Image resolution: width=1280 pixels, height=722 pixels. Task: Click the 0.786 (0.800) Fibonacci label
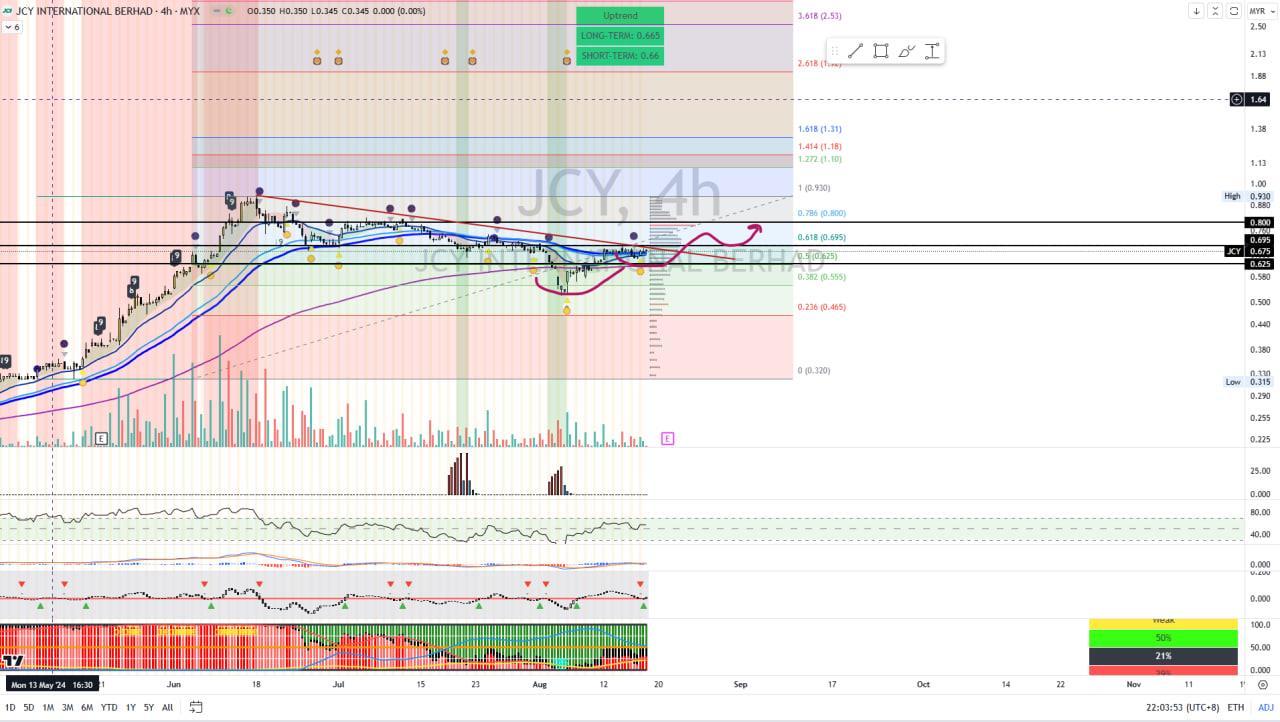coord(821,213)
